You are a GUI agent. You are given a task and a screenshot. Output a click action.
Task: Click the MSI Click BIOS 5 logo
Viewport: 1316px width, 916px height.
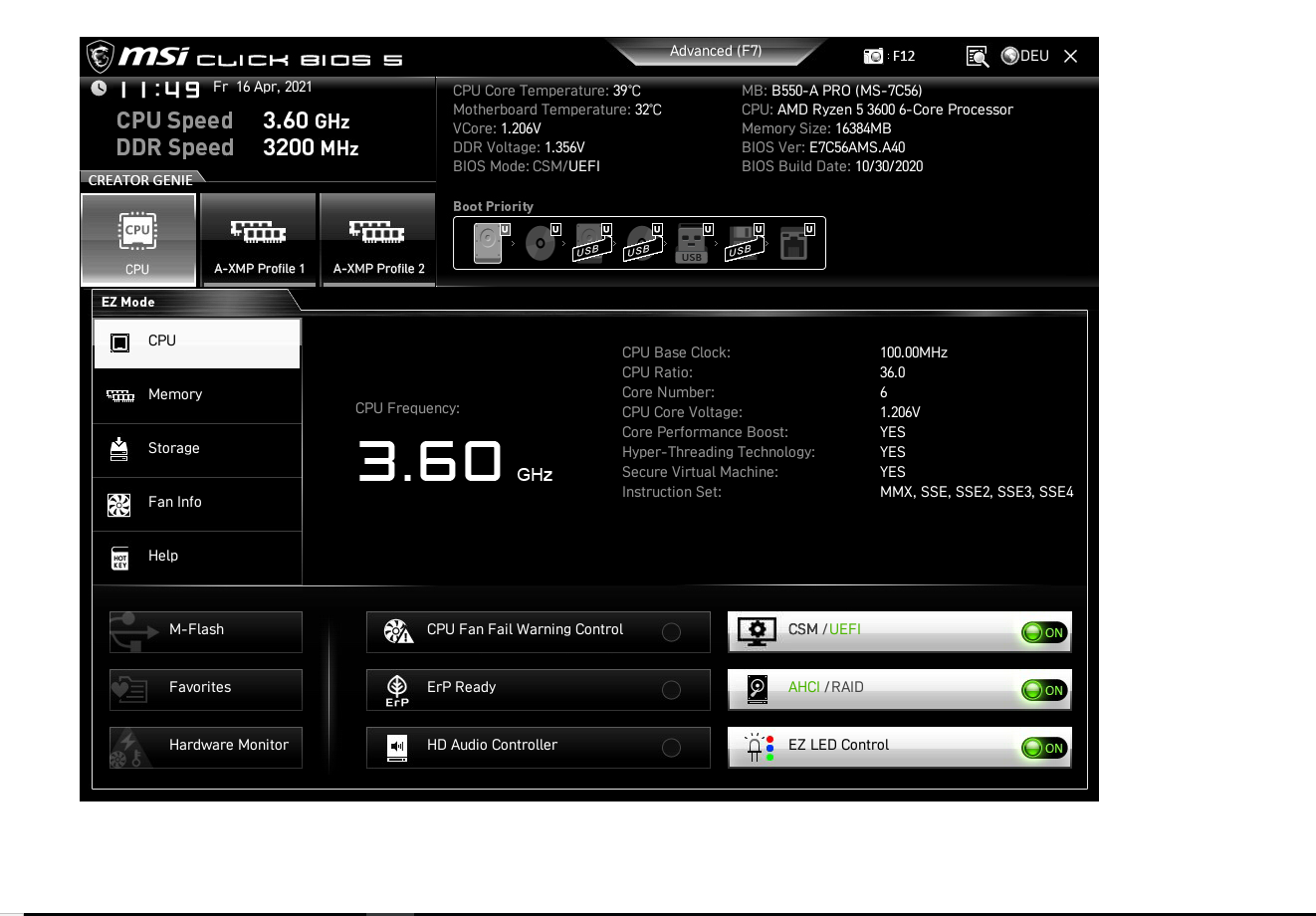click(x=245, y=57)
